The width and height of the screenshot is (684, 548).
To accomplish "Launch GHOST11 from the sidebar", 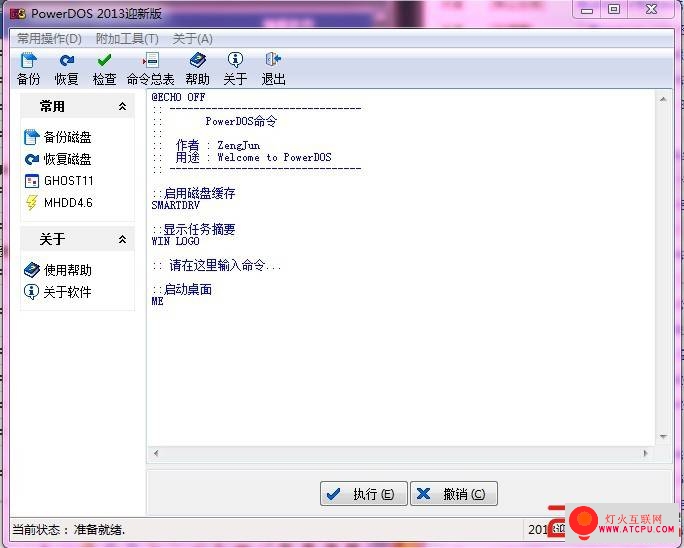I will (68, 181).
